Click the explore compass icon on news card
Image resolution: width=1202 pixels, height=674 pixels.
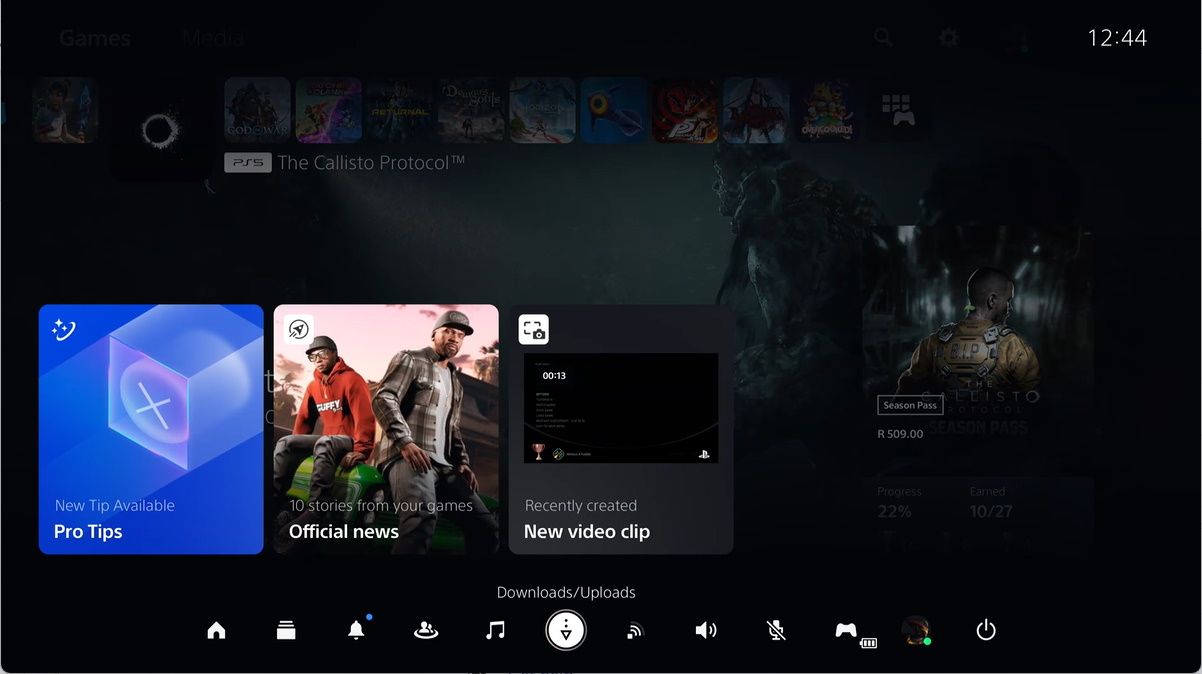pyautogui.click(x=299, y=330)
